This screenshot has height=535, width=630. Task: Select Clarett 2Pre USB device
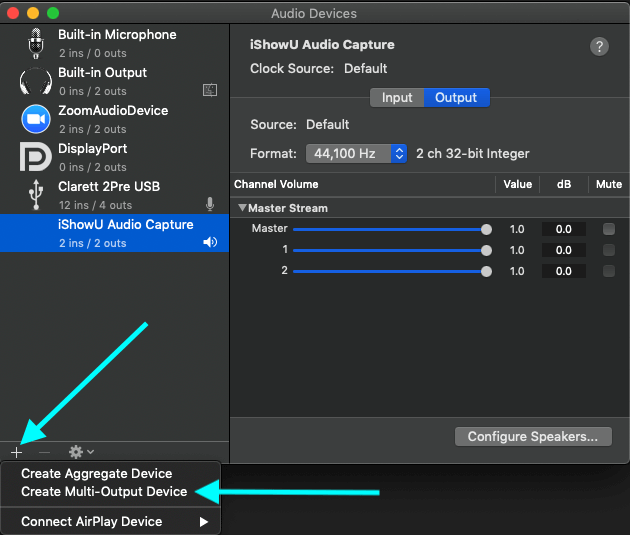tap(115, 195)
